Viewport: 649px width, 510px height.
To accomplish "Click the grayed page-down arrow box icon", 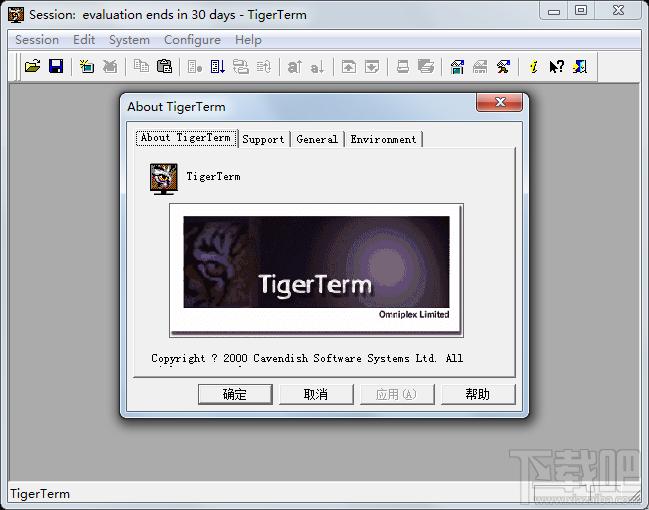I will tap(372, 66).
